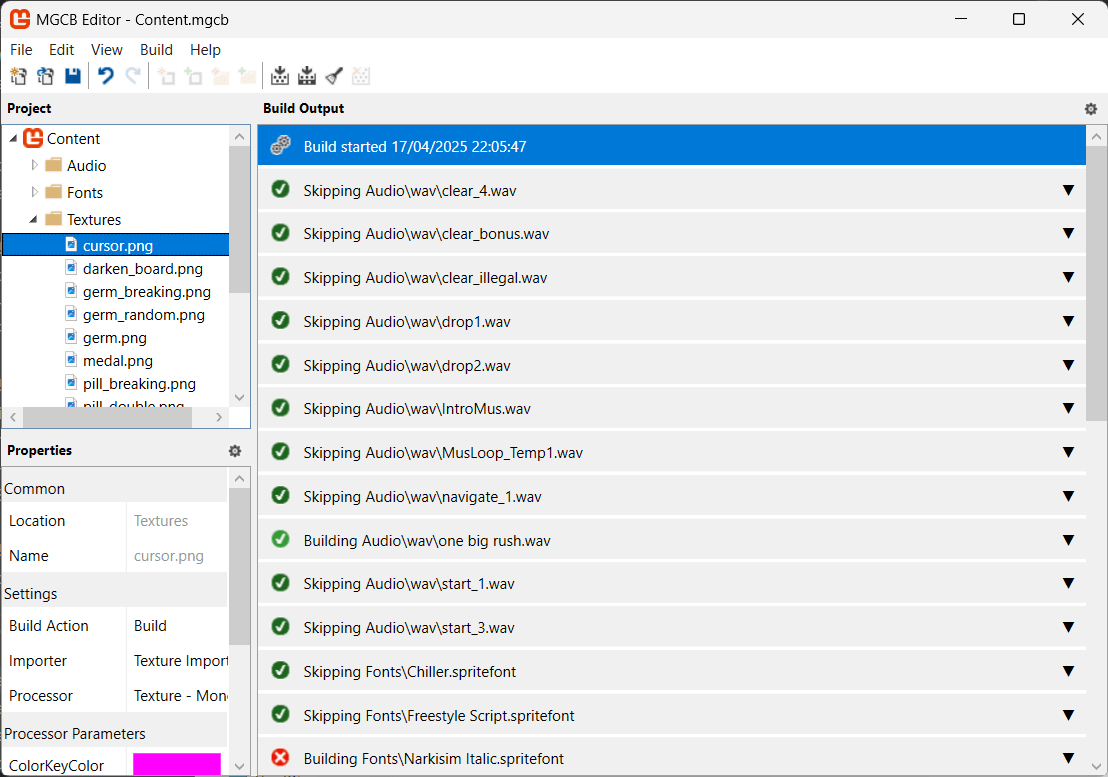This screenshot has height=777, width=1108.
Task: Click the Build content toolbar icon
Action: pyautogui.click(x=280, y=76)
